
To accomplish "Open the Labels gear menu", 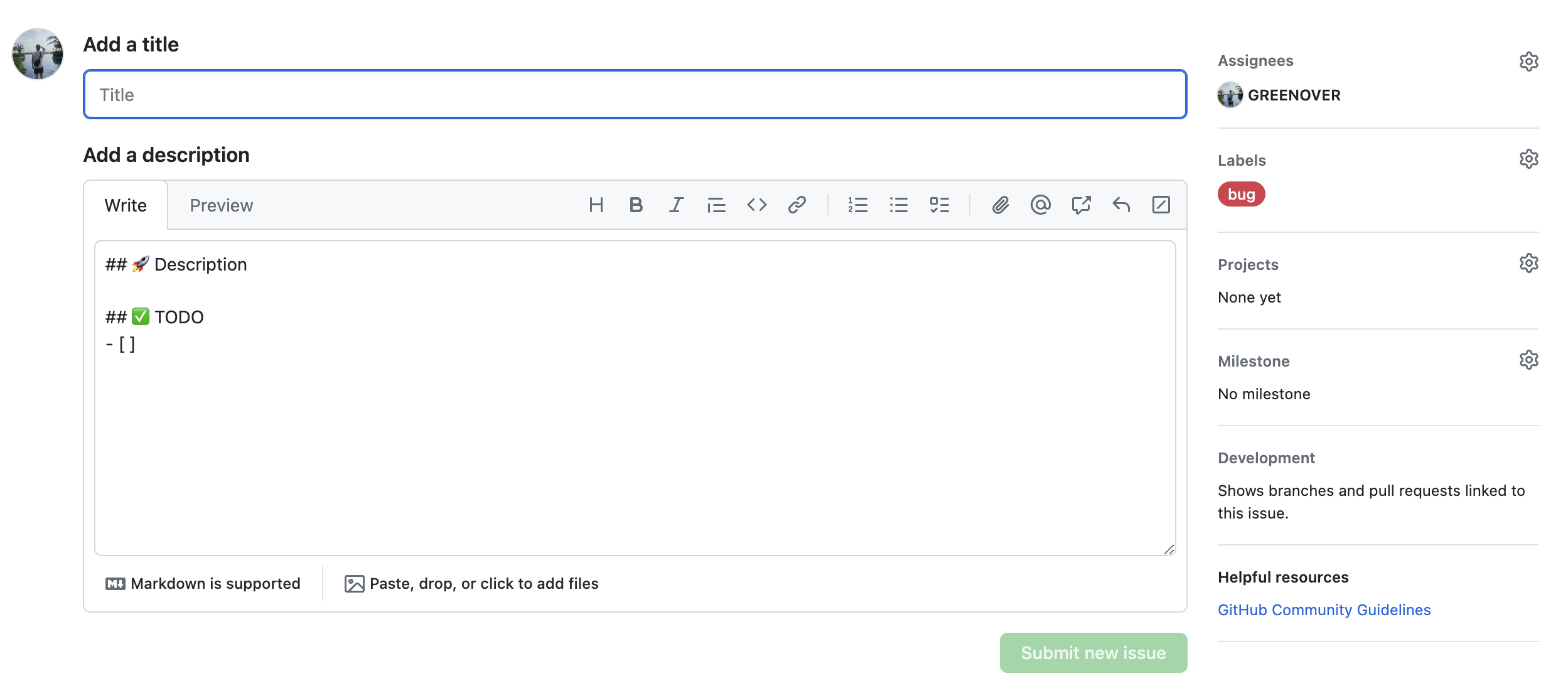I will tap(1528, 159).
